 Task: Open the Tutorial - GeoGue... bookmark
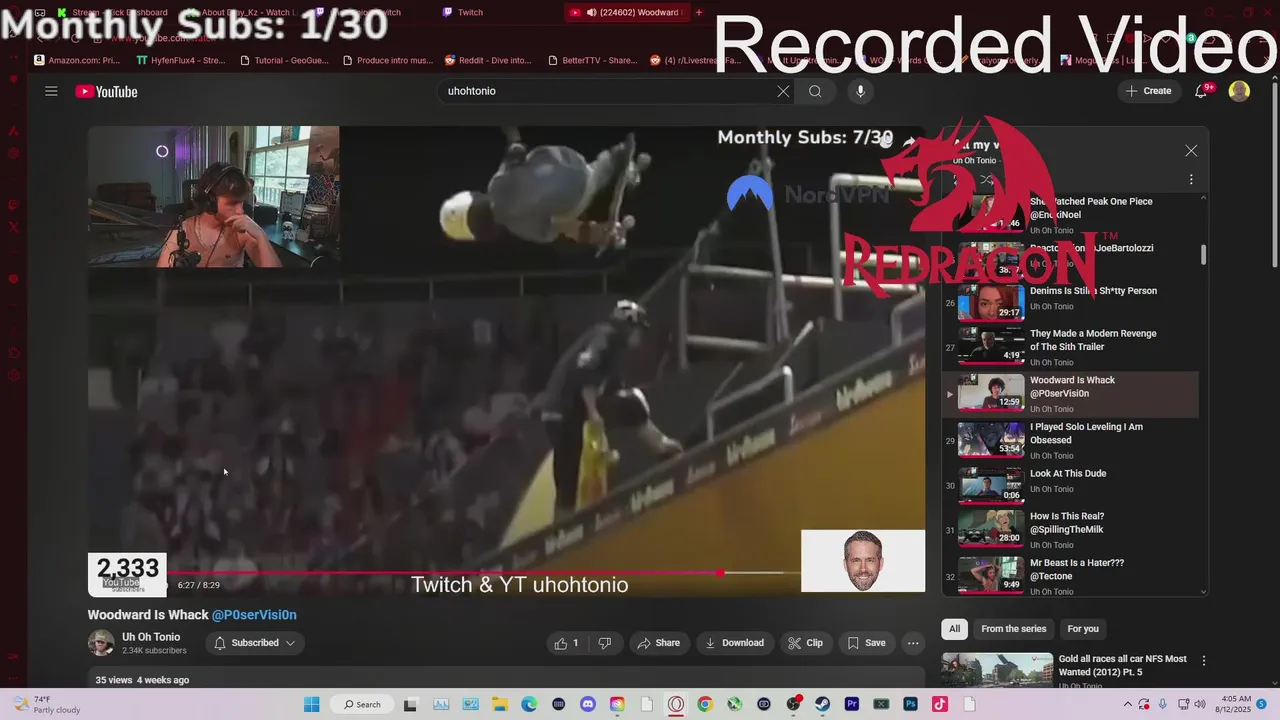[x=284, y=60]
